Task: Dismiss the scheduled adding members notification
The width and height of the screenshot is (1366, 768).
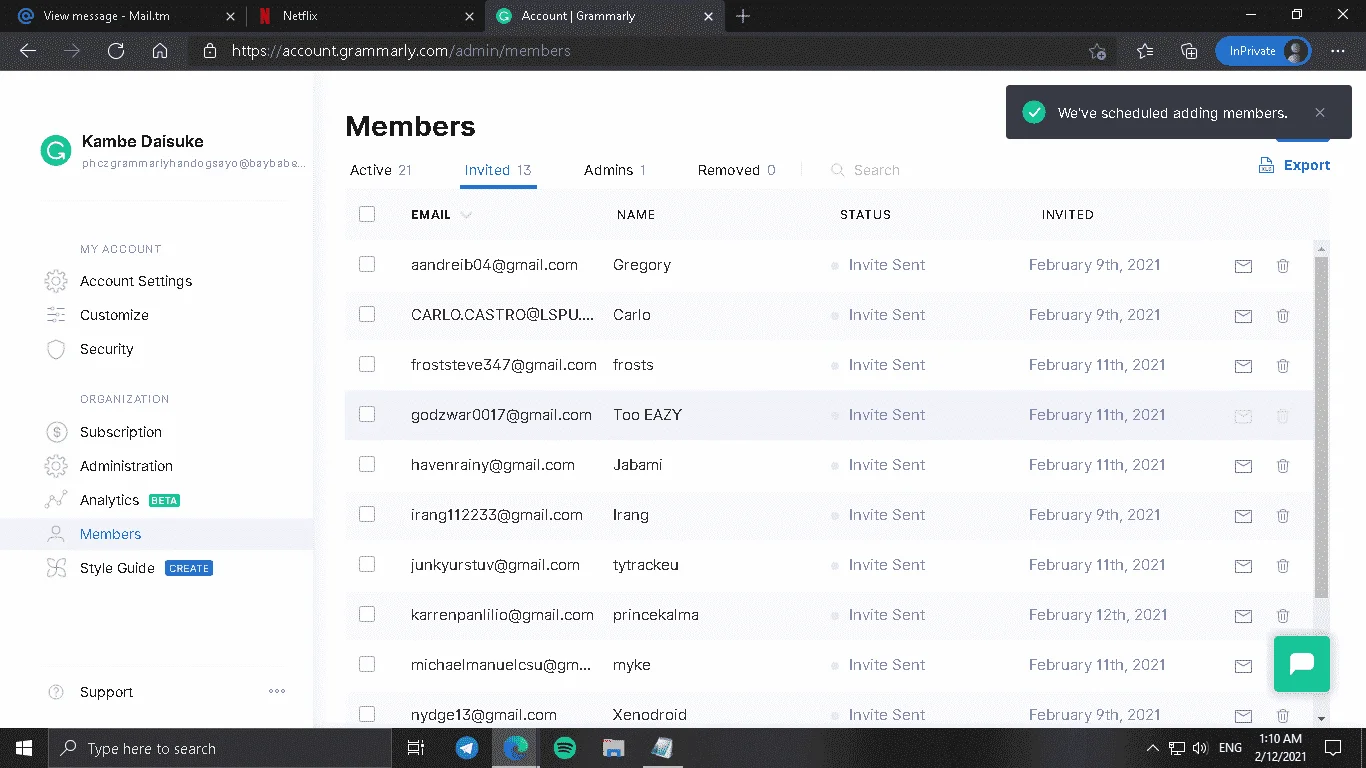Action: [x=1320, y=113]
